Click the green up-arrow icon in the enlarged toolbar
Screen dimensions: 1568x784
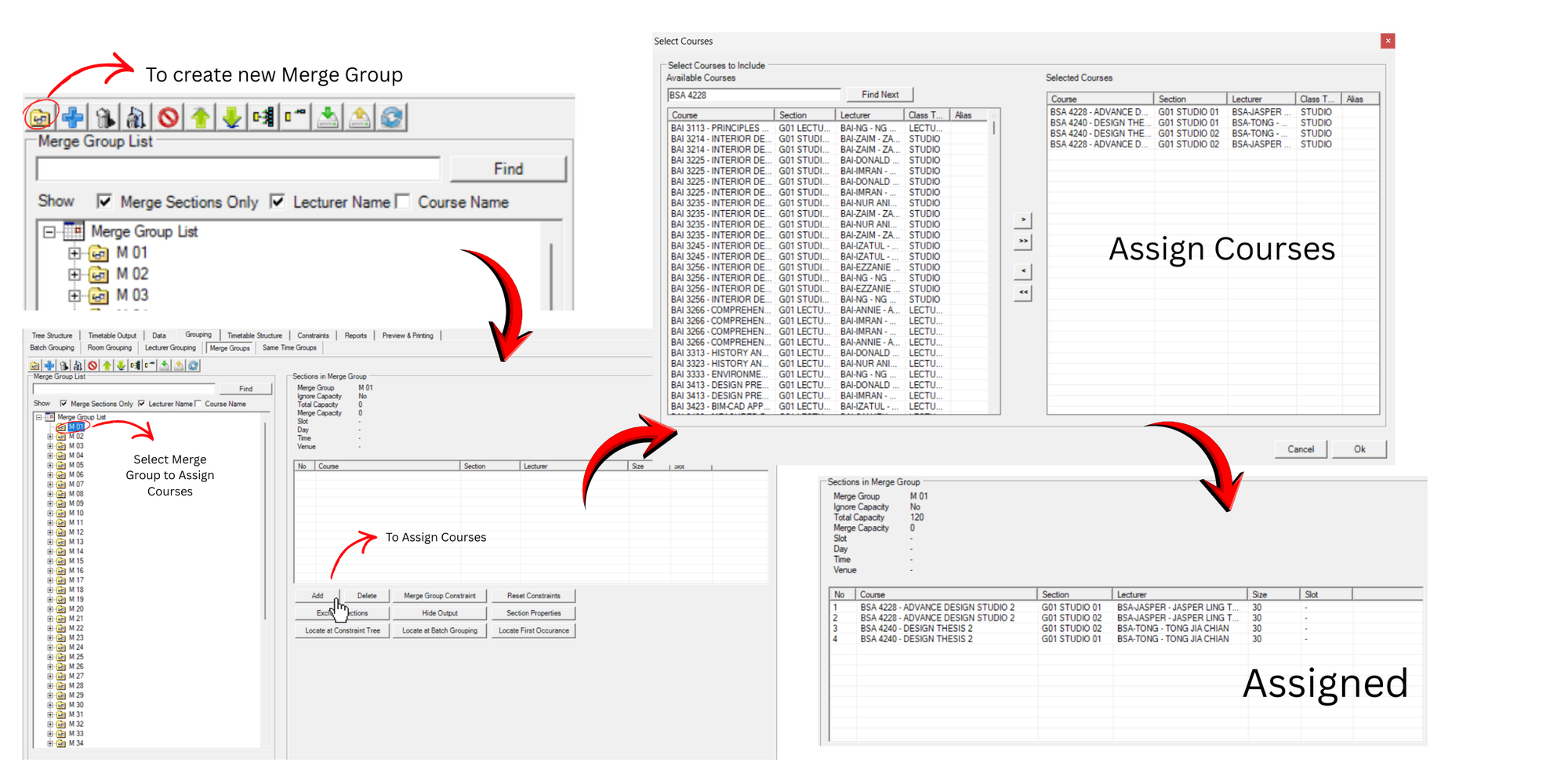tap(201, 118)
